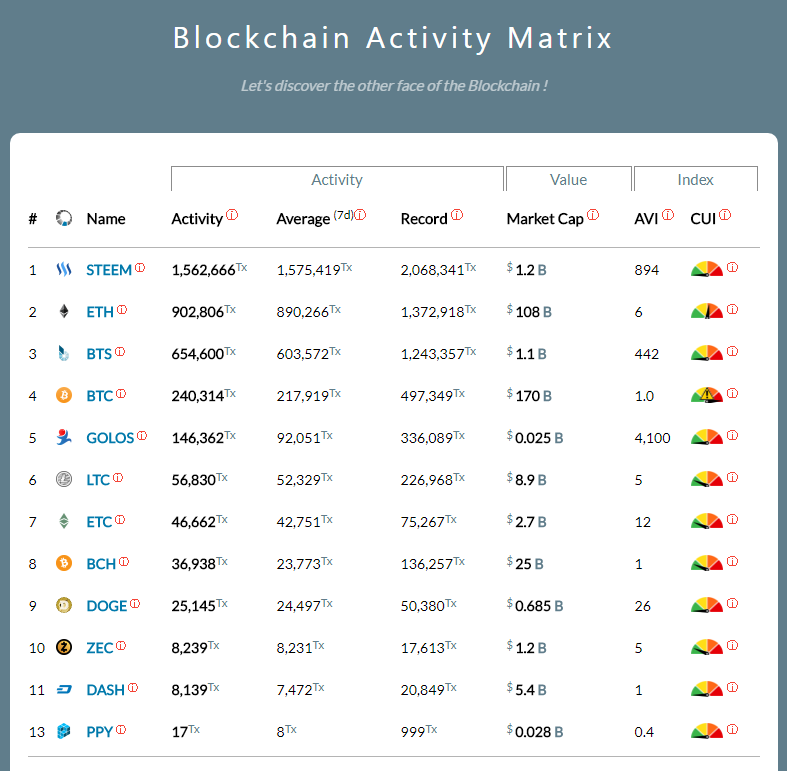Click the info icon beside GOLOS name
Viewport: 787px width, 771px height.
click(x=142, y=435)
